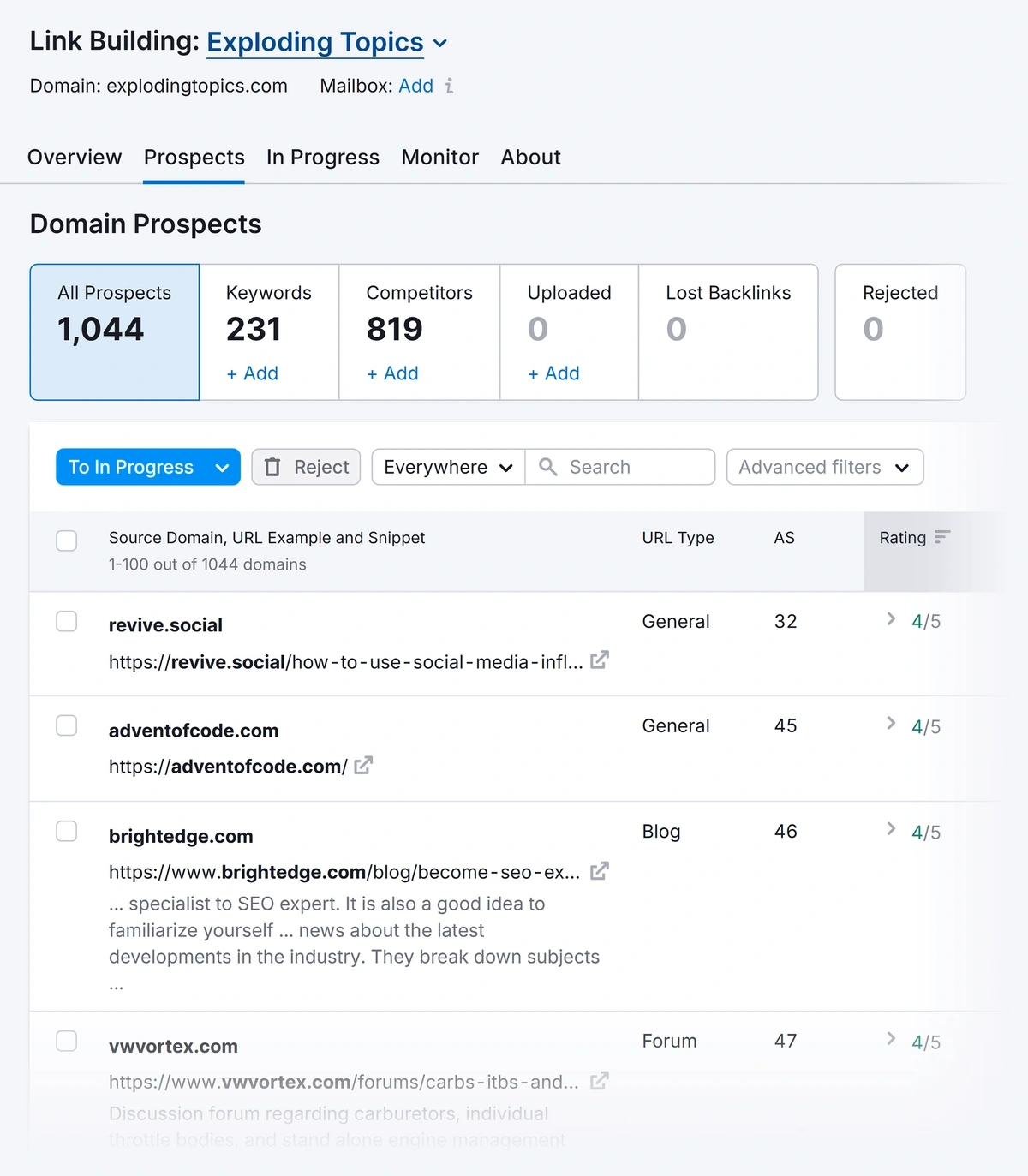Click the AS value 45
The height and width of the screenshot is (1176, 1028).
pos(786,725)
